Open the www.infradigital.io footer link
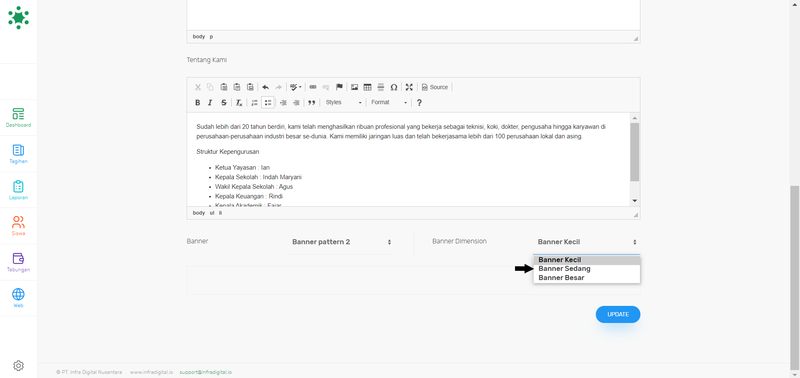Image resolution: width=800 pixels, height=378 pixels. (x=151, y=372)
